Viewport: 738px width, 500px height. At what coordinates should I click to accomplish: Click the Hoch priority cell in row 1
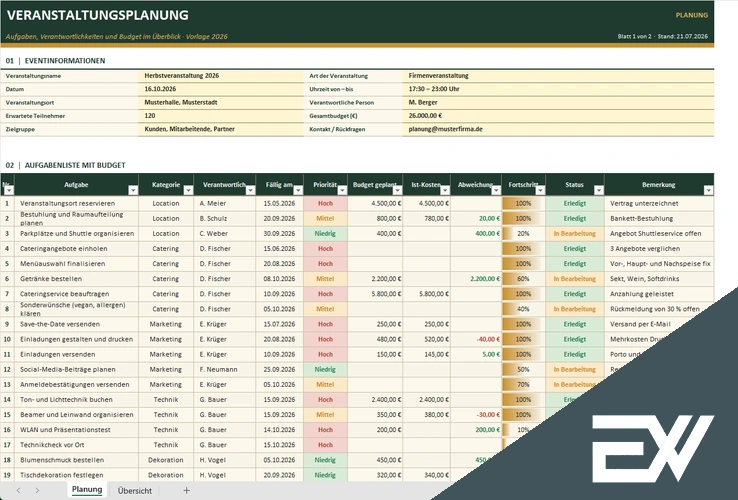(325, 203)
